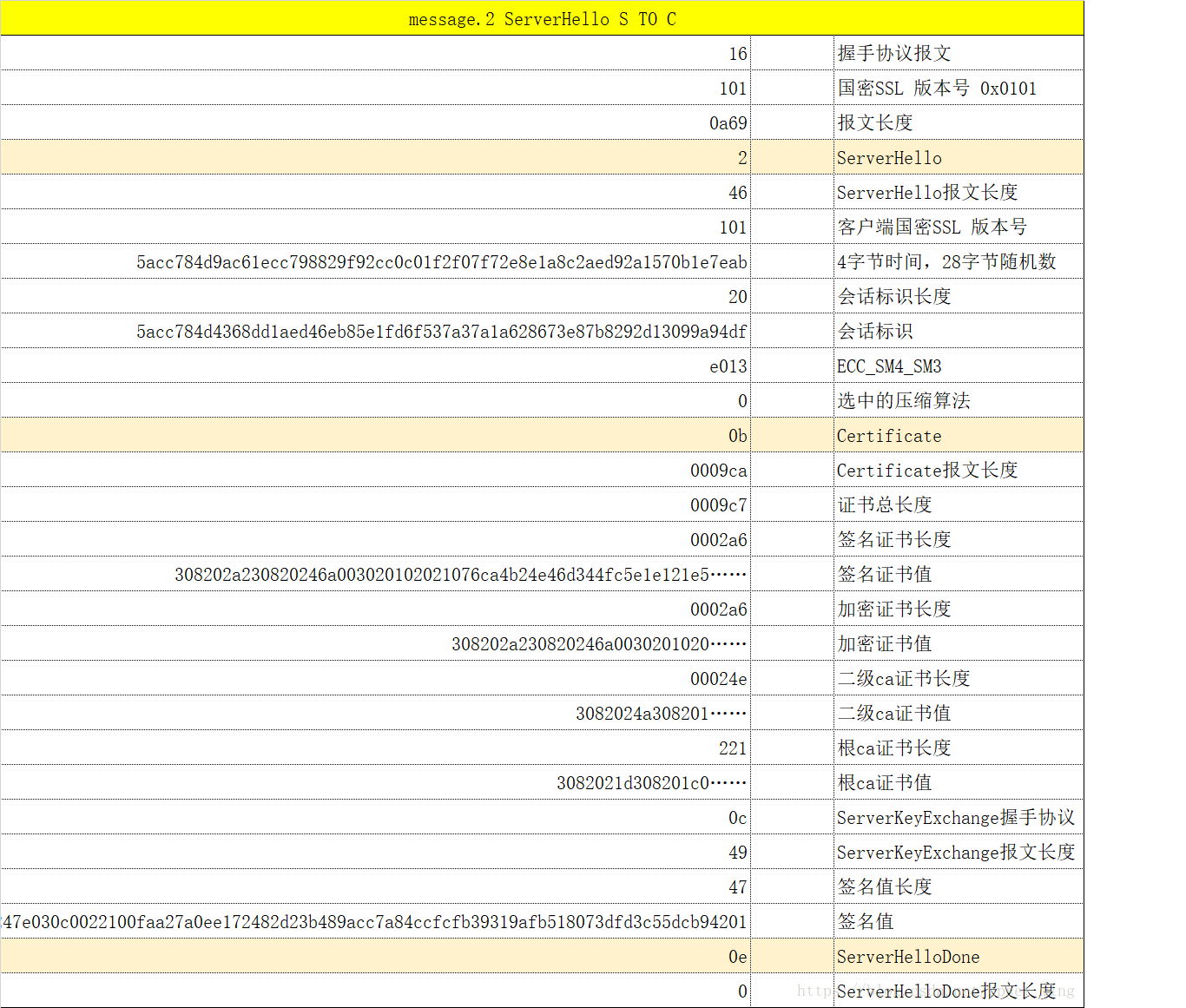
Task: Click the highlighted 'ServerHelloDone' row label
Action: (907, 956)
